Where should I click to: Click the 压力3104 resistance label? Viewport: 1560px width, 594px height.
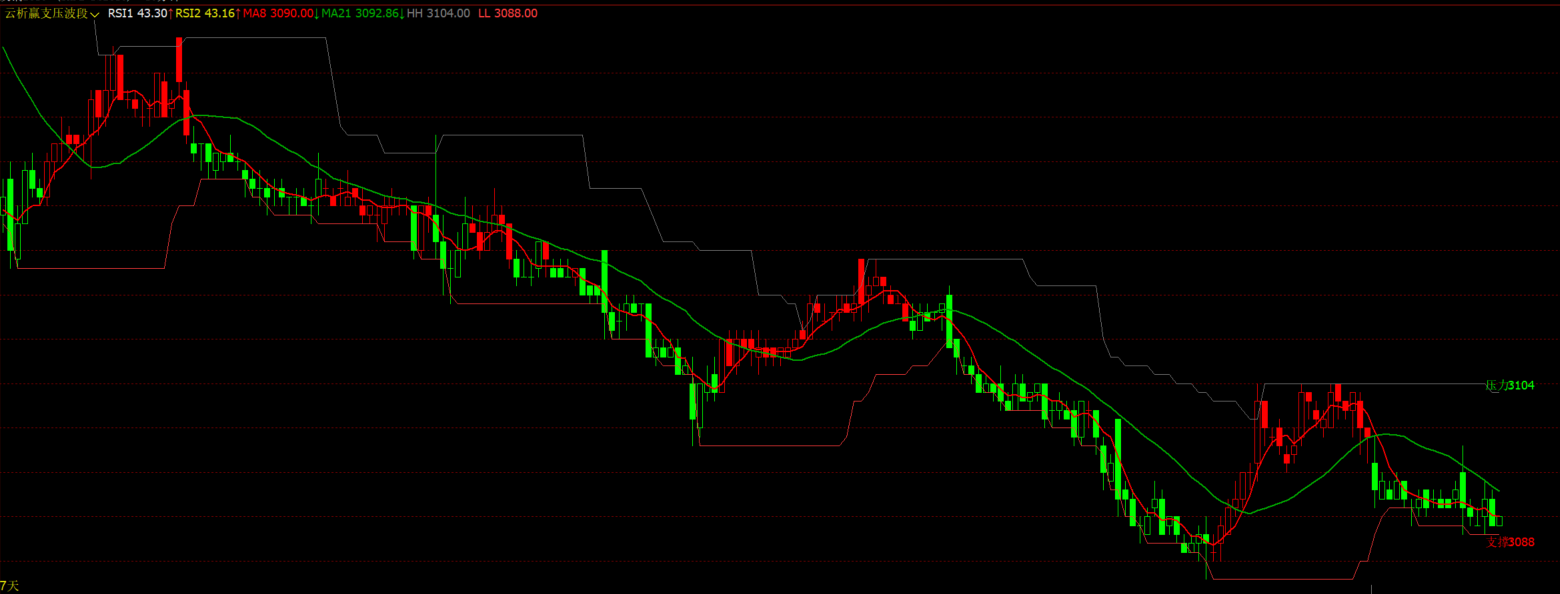pyautogui.click(x=1510, y=385)
